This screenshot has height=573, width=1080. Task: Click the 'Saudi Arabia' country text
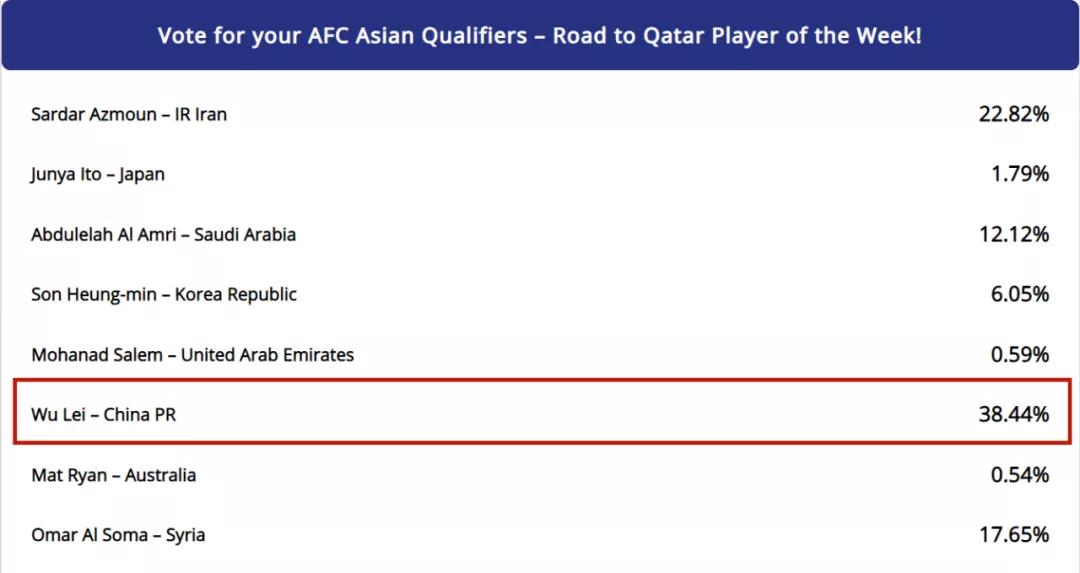[245, 234]
